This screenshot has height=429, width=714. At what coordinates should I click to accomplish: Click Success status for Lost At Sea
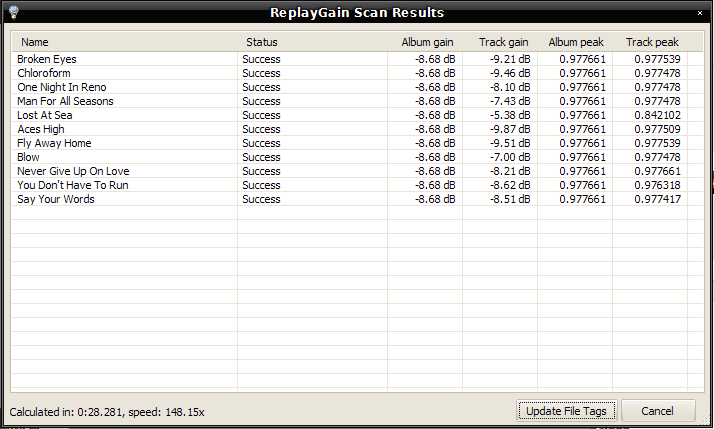point(261,115)
